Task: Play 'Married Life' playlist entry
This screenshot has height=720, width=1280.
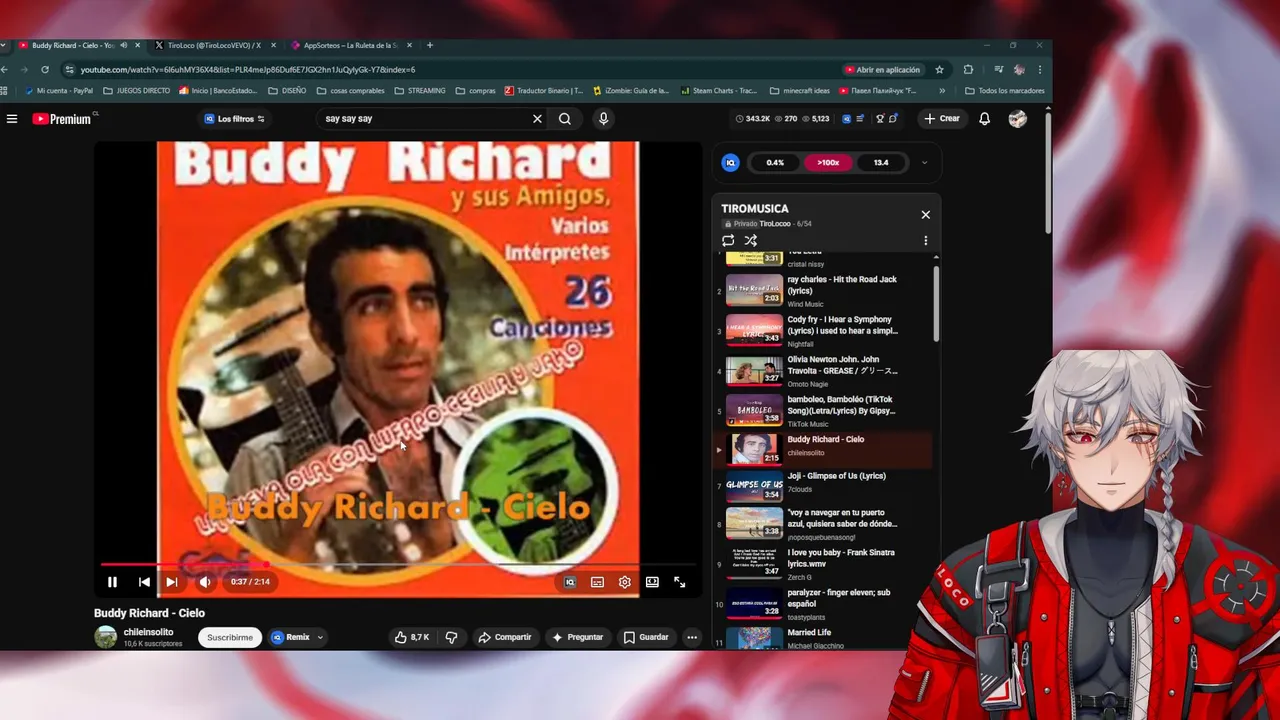Action: pyautogui.click(x=824, y=638)
